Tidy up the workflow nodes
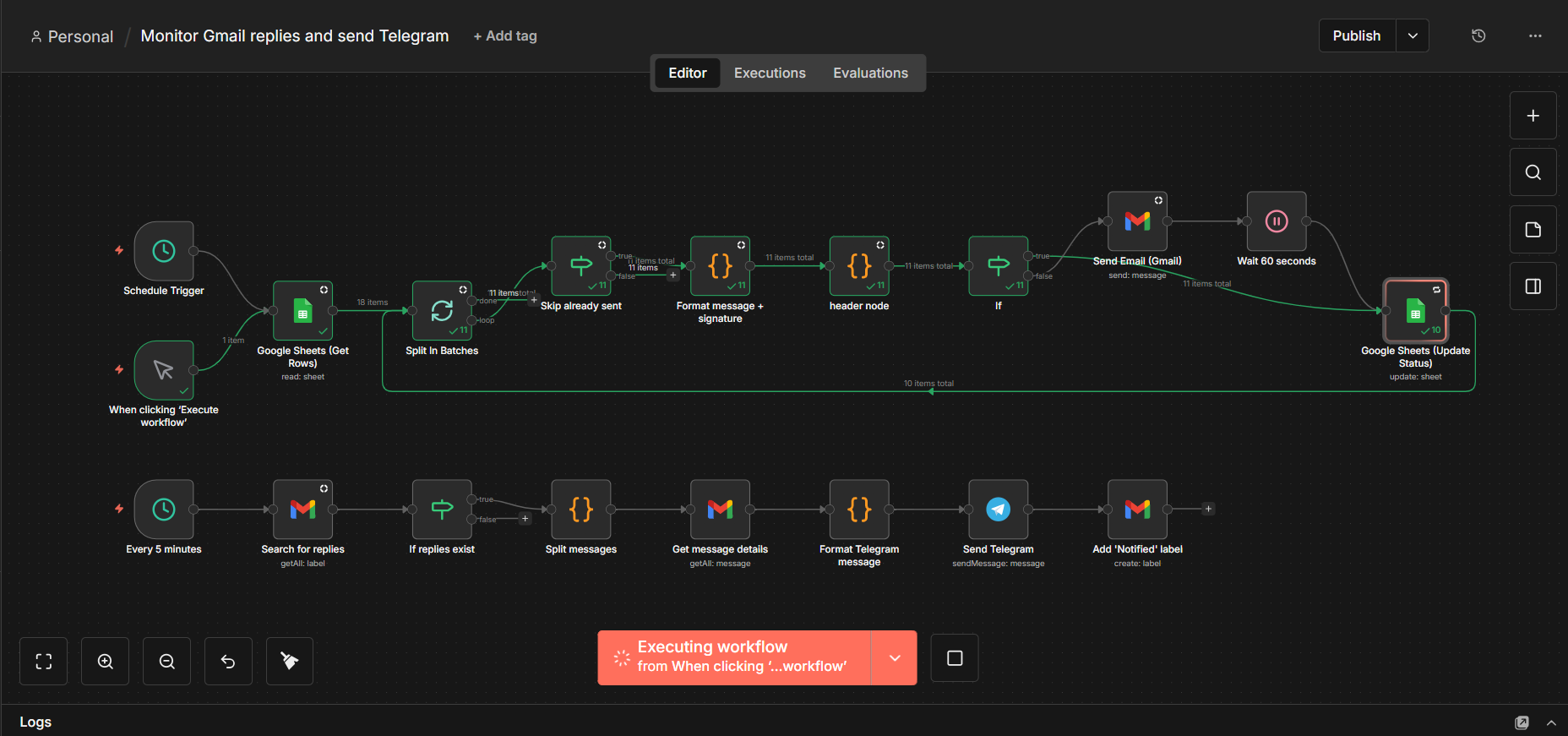The height and width of the screenshot is (736, 1568). click(290, 661)
